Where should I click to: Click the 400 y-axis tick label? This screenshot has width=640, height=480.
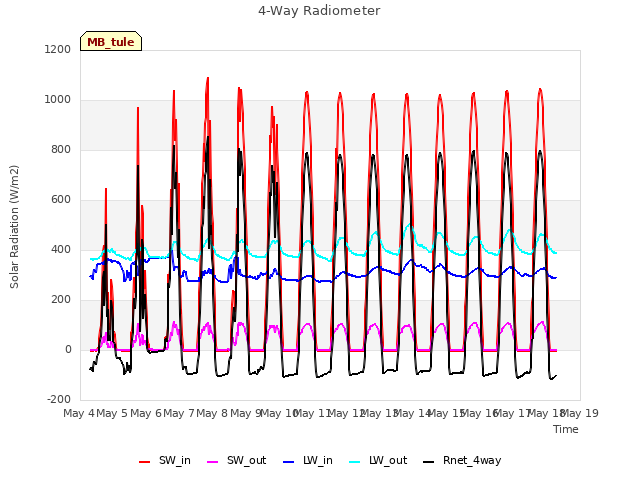point(61,249)
